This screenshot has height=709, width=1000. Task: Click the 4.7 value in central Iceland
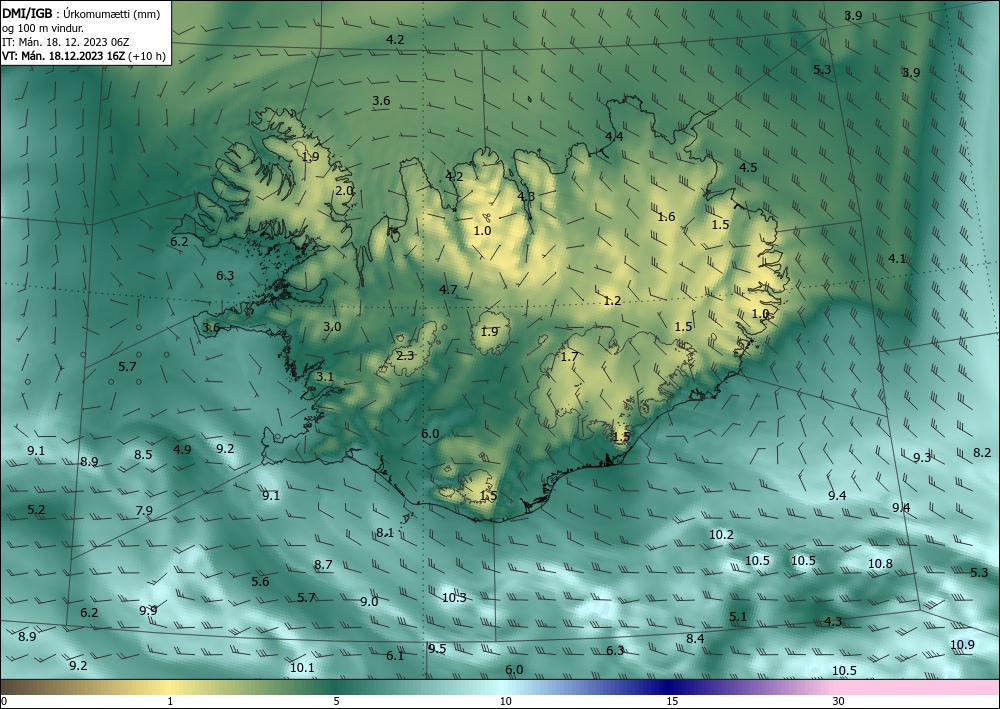pyautogui.click(x=448, y=289)
